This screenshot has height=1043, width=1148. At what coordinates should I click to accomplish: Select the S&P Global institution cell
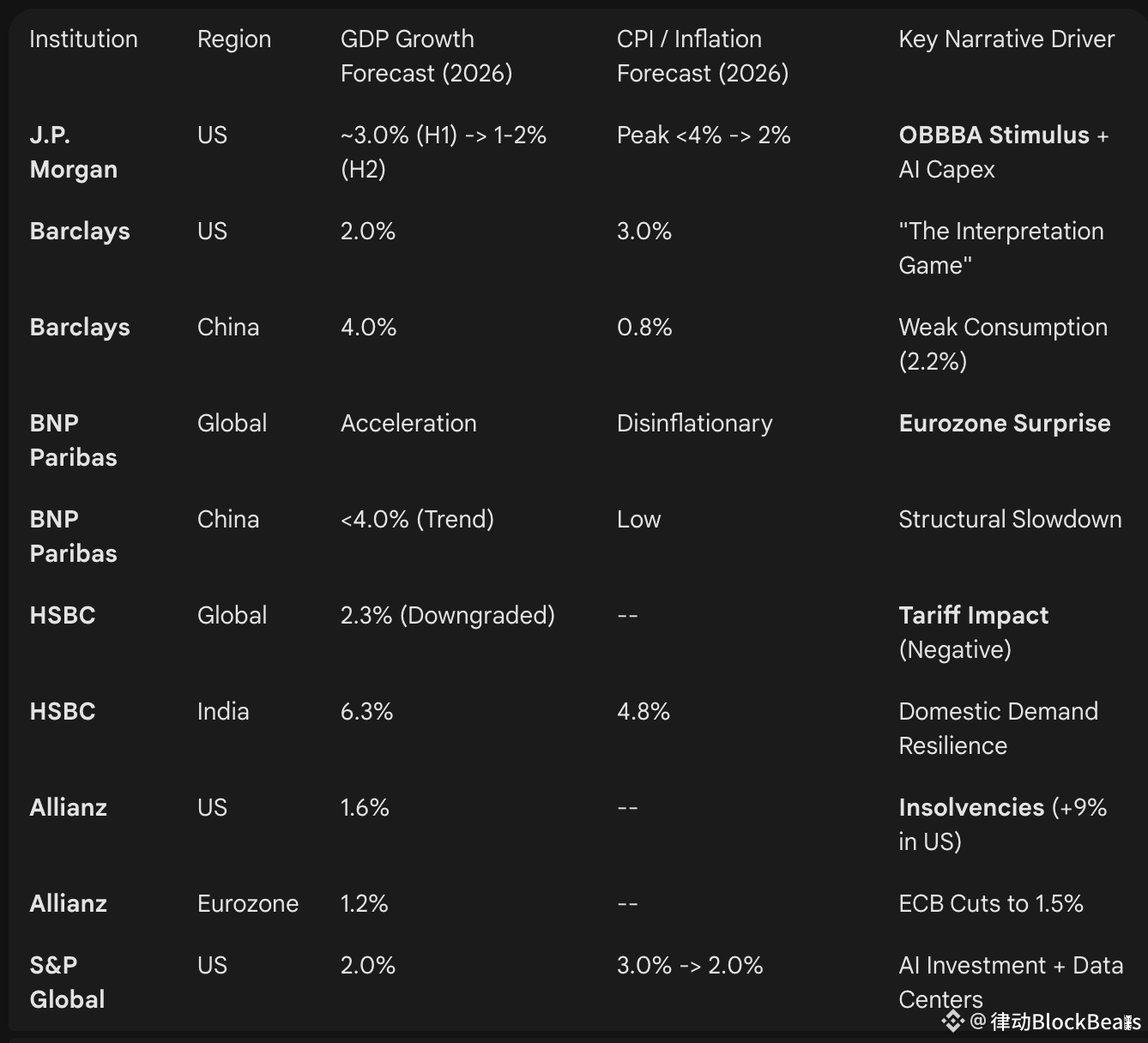pyautogui.click(x=67, y=982)
